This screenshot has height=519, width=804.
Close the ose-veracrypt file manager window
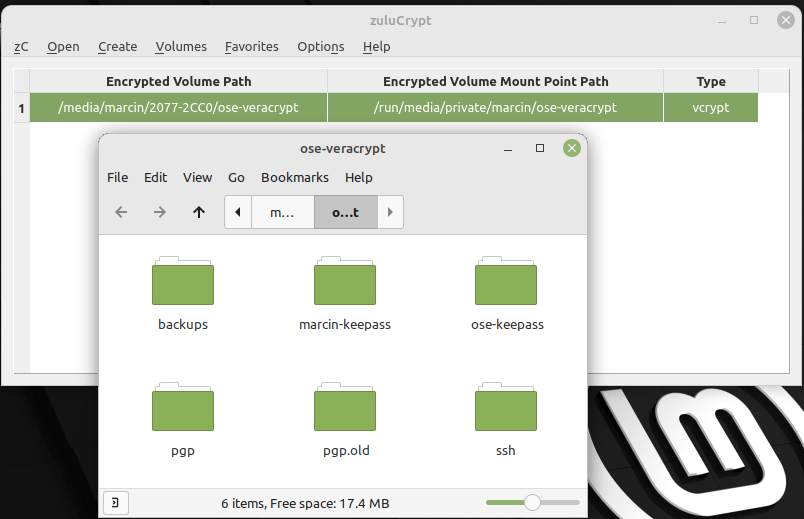click(x=572, y=148)
